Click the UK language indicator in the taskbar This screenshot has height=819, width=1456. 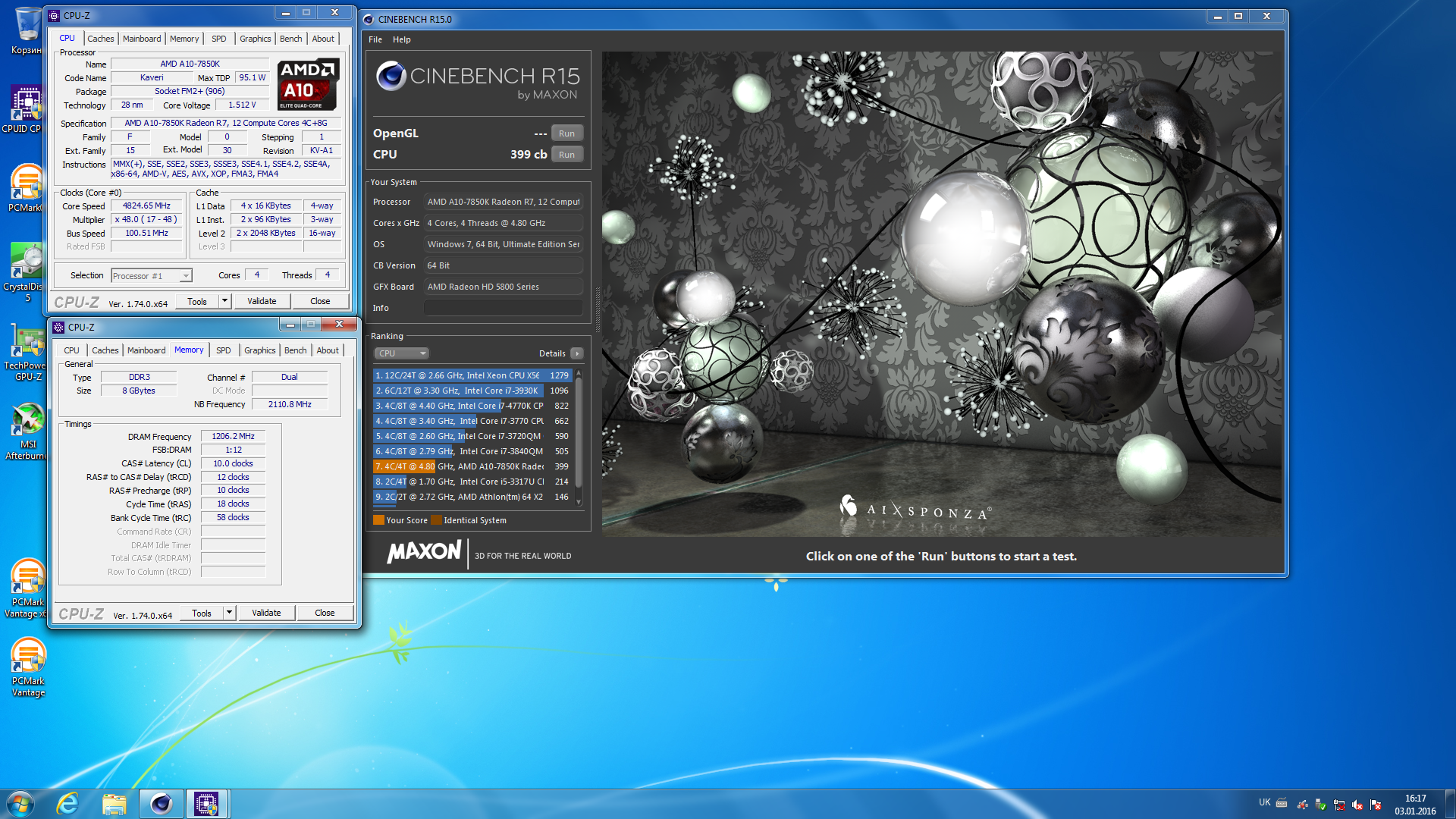point(1265,802)
